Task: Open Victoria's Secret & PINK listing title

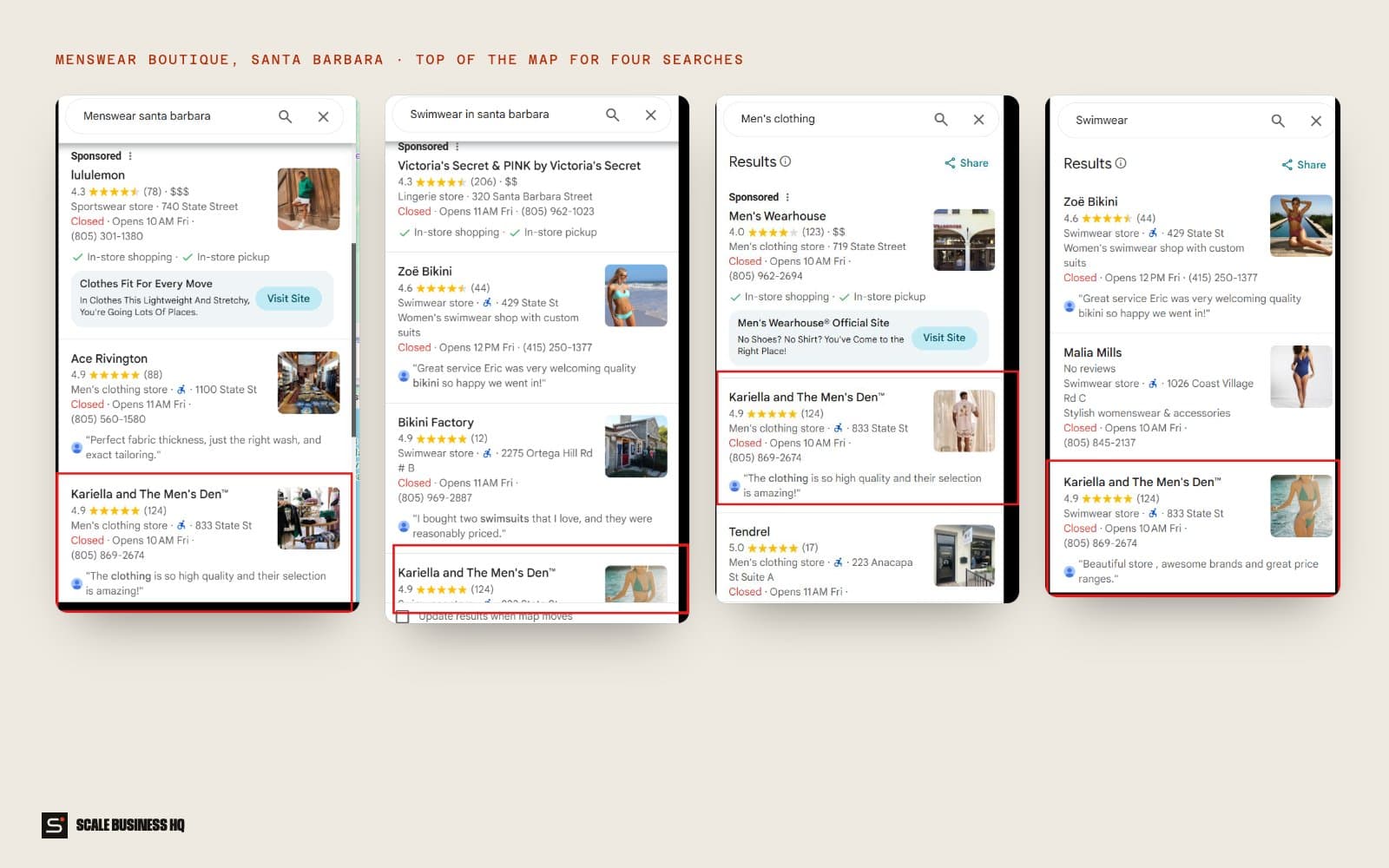Action: (519, 166)
